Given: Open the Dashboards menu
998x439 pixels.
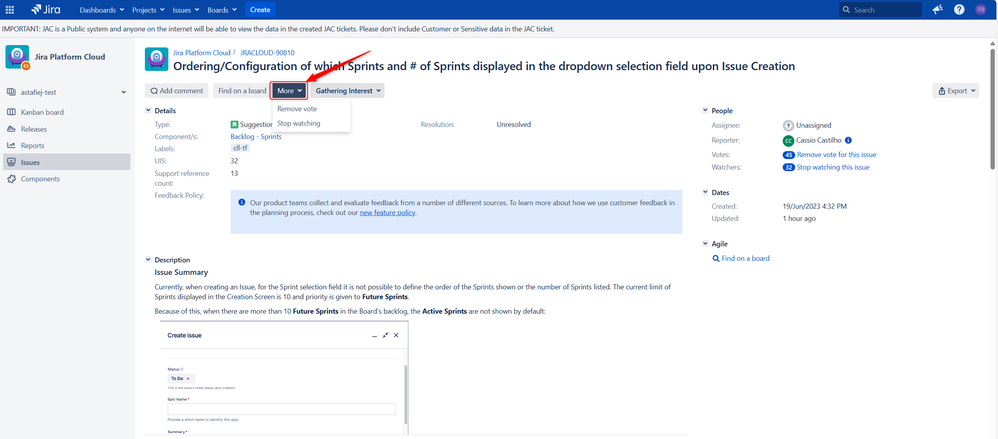Looking at the screenshot, I should (x=102, y=10).
